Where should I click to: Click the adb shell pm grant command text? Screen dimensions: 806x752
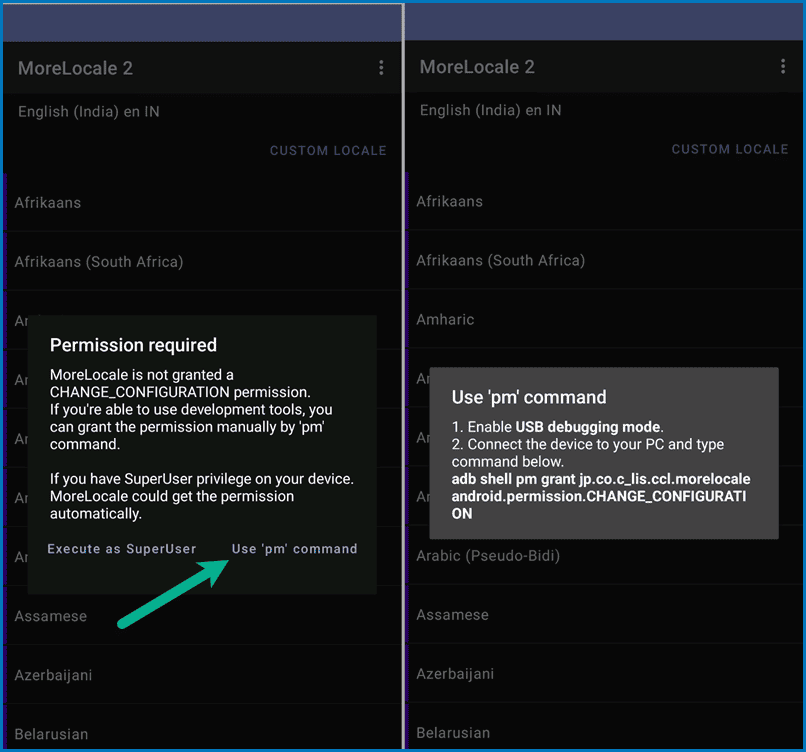coord(600,496)
